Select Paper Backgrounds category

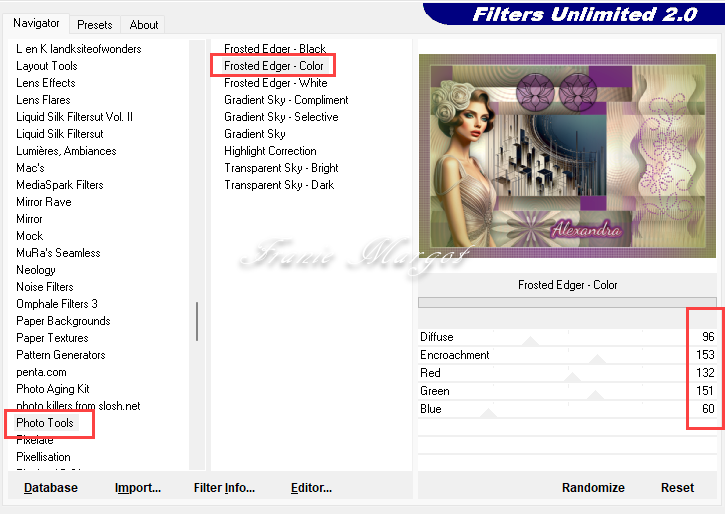pos(63,321)
